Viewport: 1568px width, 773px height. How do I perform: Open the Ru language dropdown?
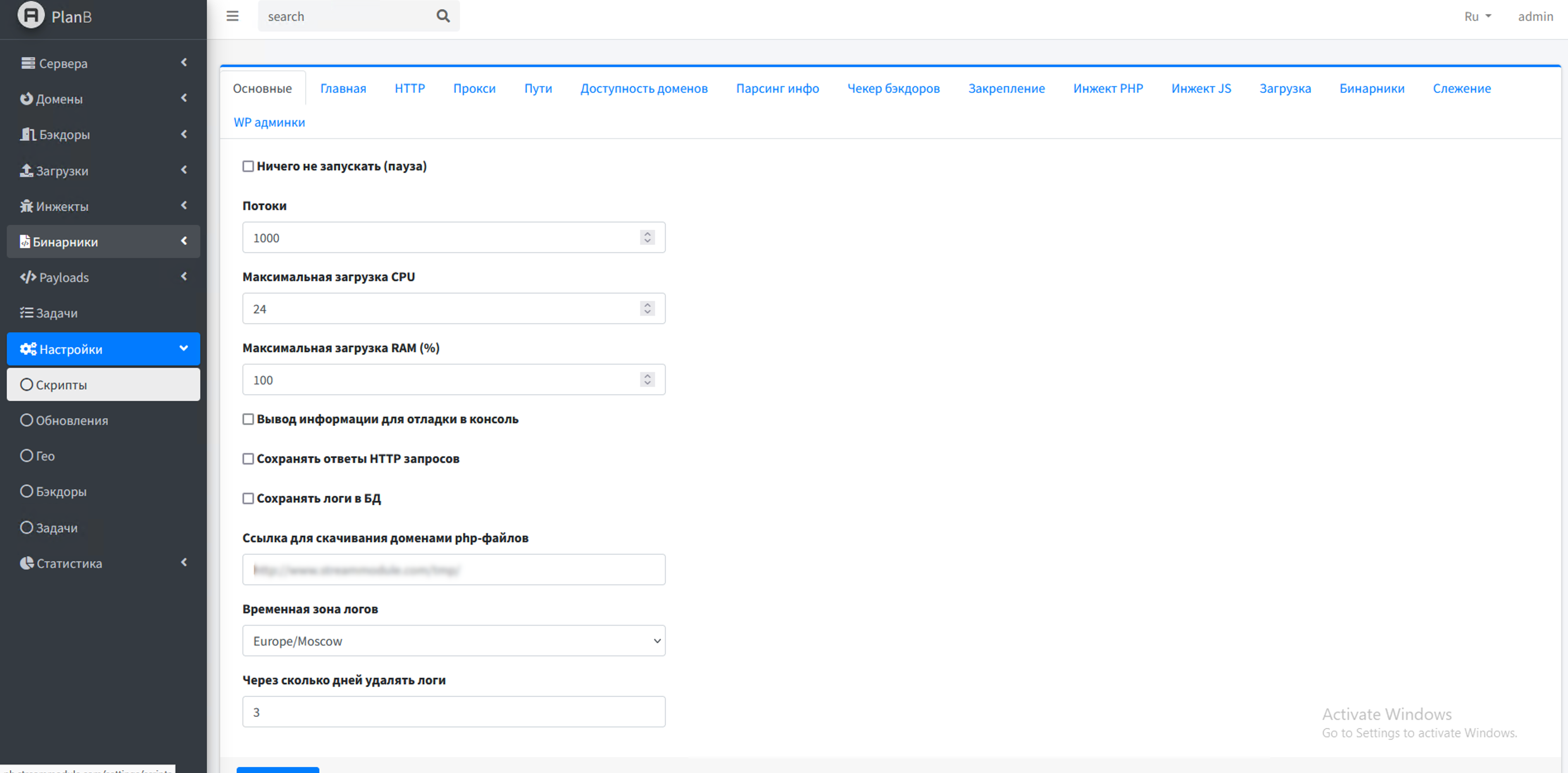[x=1477, y=17]
